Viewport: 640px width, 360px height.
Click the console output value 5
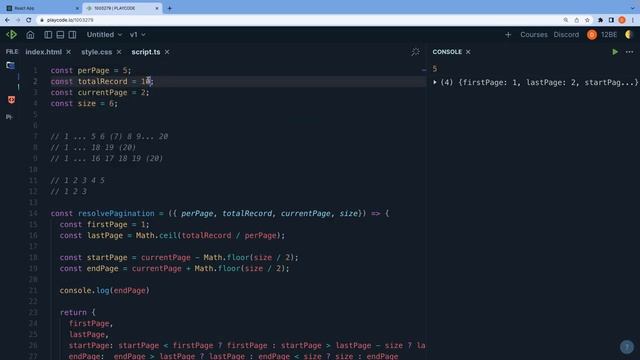pos(435,69)
